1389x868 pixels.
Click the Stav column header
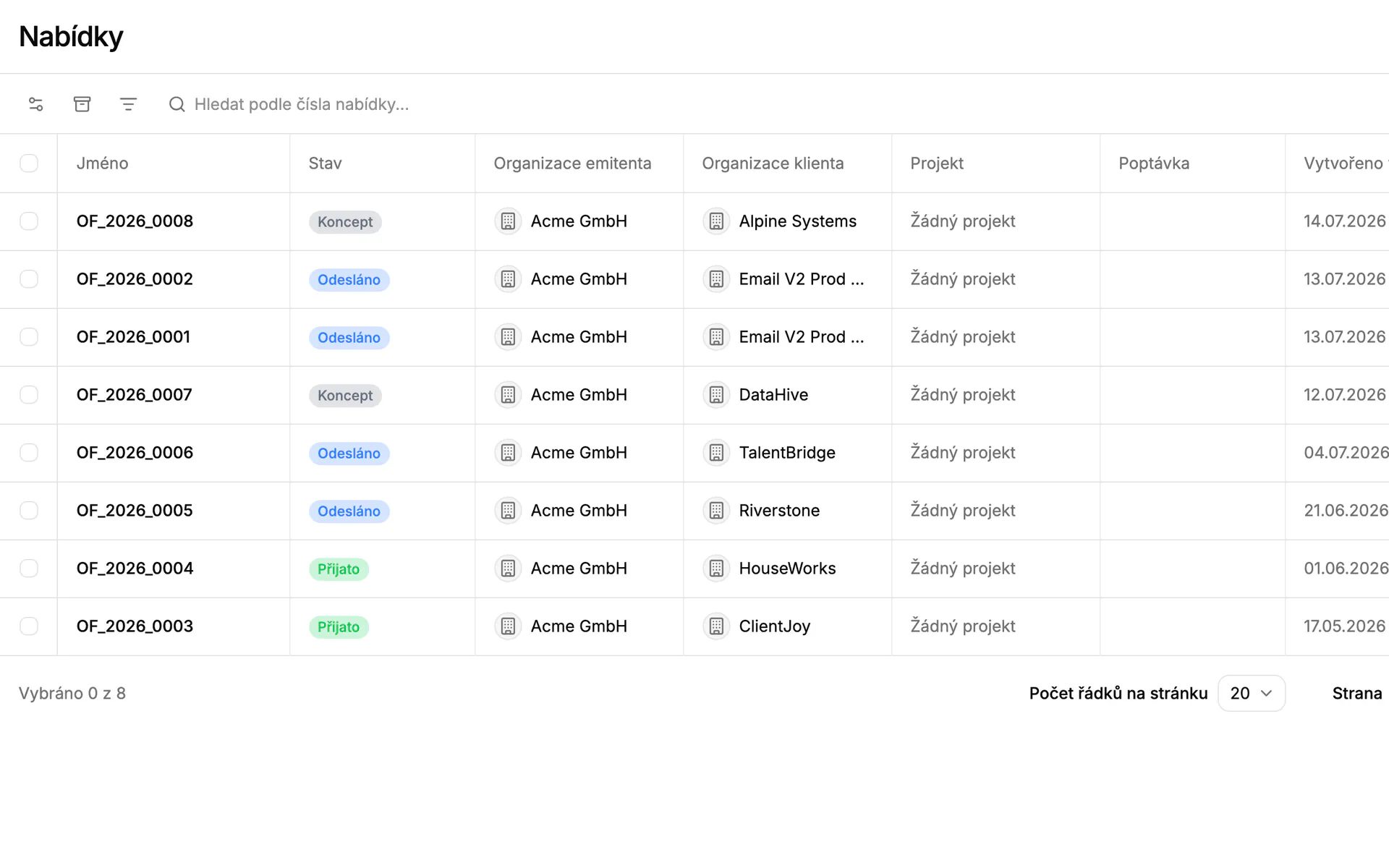click(325, 163)
